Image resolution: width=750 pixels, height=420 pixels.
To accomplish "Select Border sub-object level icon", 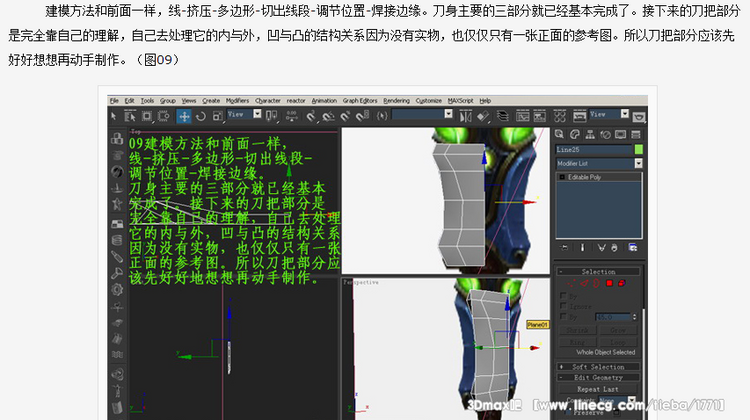I will click(x=596, y=283).
